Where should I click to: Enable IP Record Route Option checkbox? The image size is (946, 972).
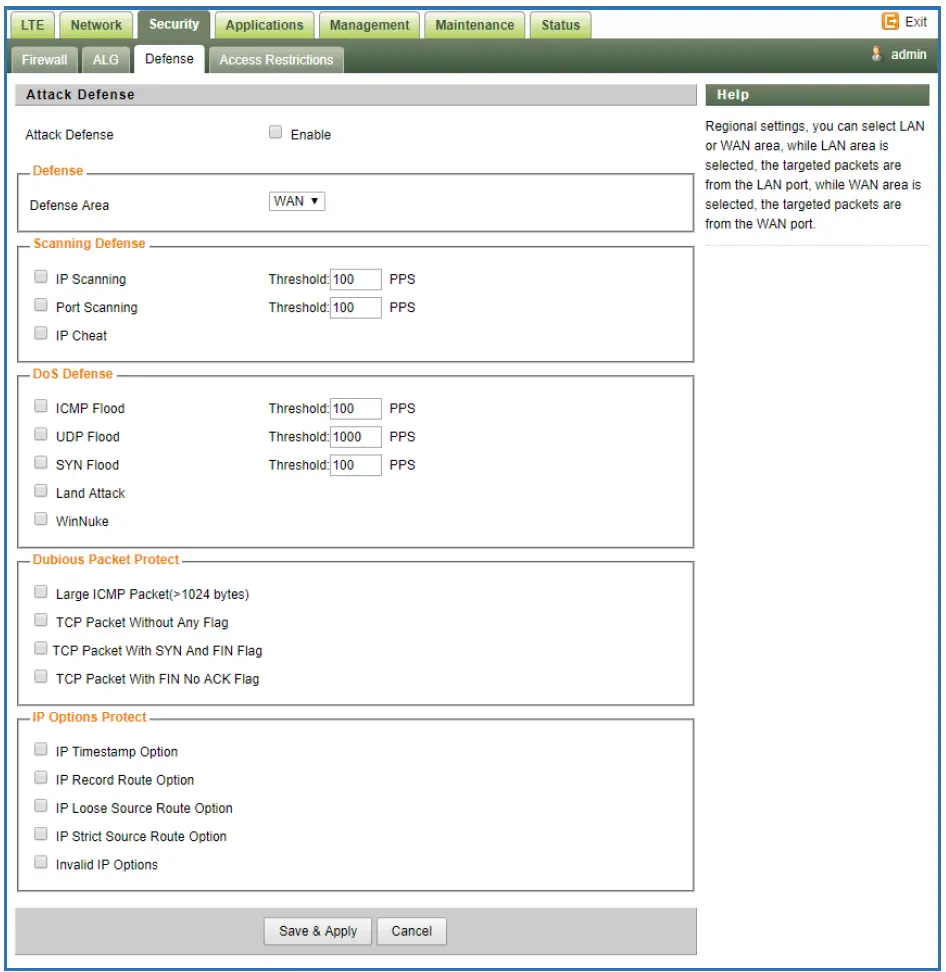tap(41, 777)
